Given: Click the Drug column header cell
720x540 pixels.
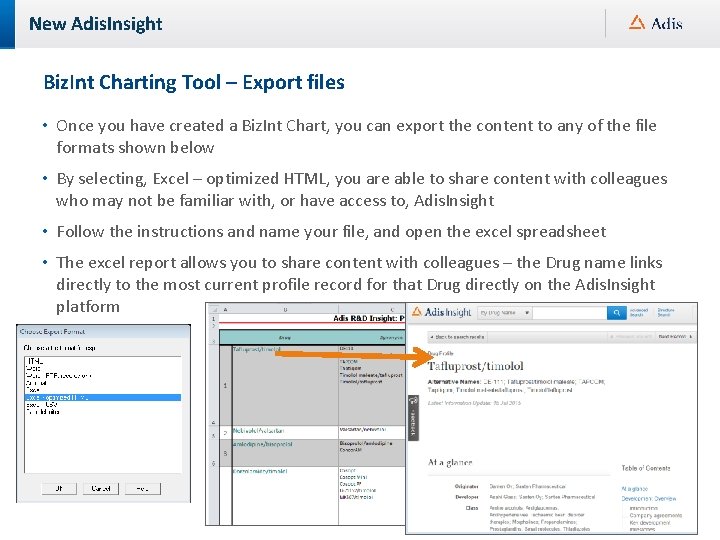Looking at the screenshot, I should [285, 338].
